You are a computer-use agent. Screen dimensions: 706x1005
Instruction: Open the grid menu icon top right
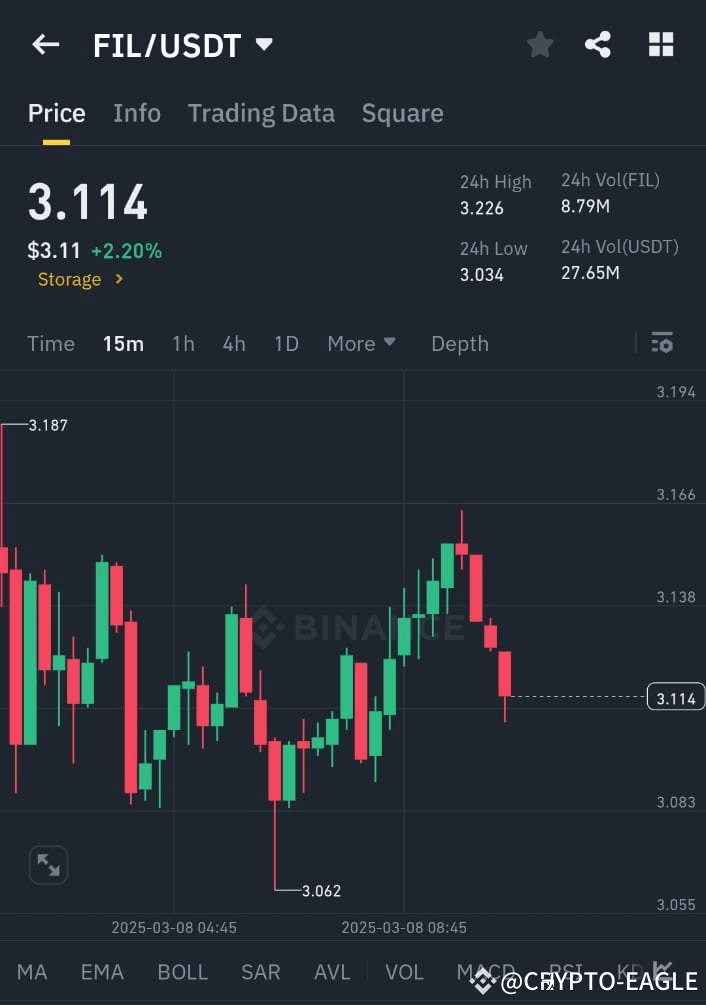pos(661,44)
